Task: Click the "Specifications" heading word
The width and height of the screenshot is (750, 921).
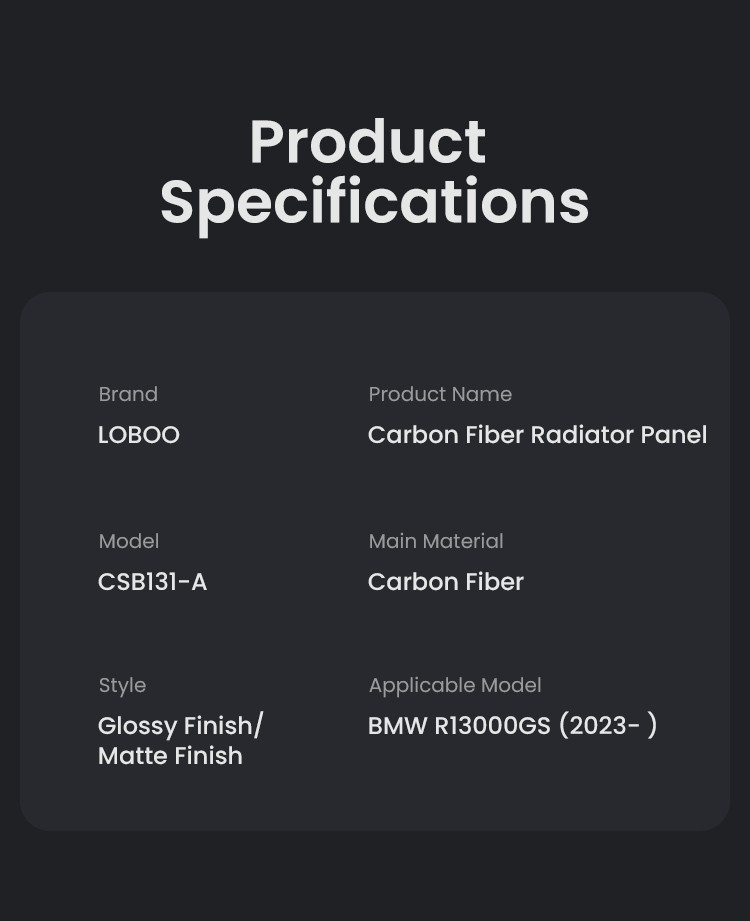Action: click(374, 202)
